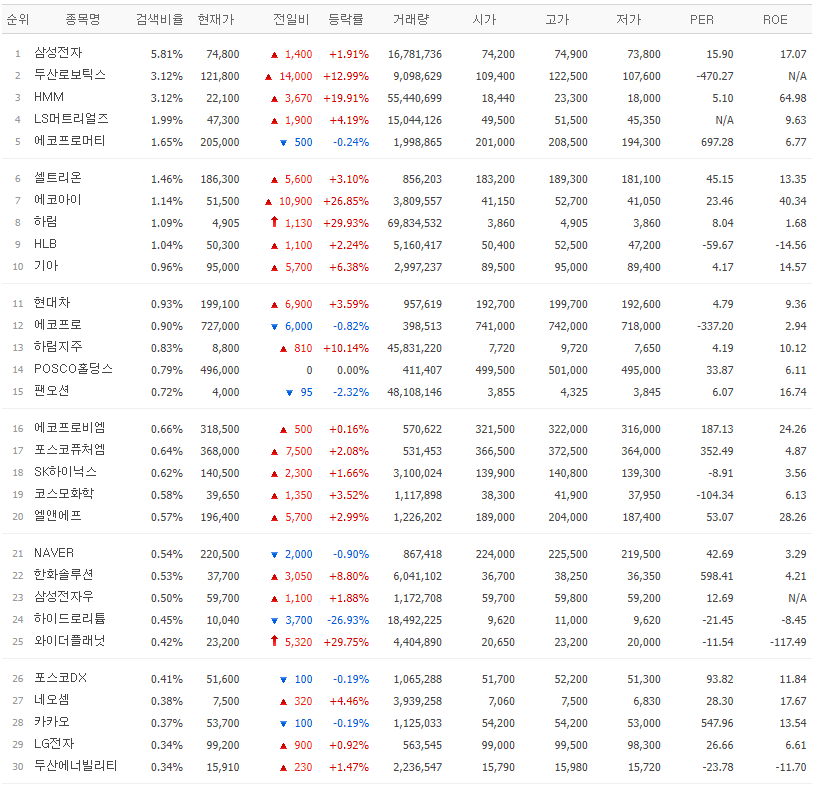
Task: Select 에코프로 current price 727,000
Action: coord(220,326)
